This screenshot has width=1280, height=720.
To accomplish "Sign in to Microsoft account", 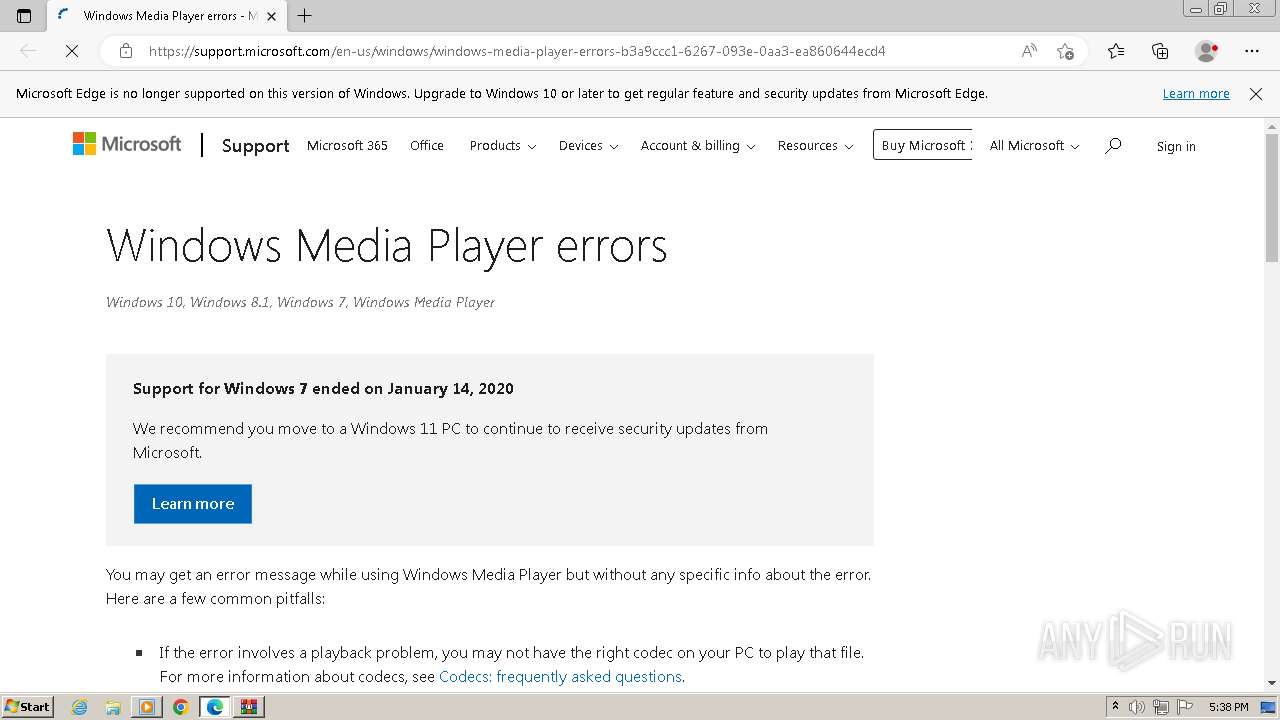I will pos(1176,146).
